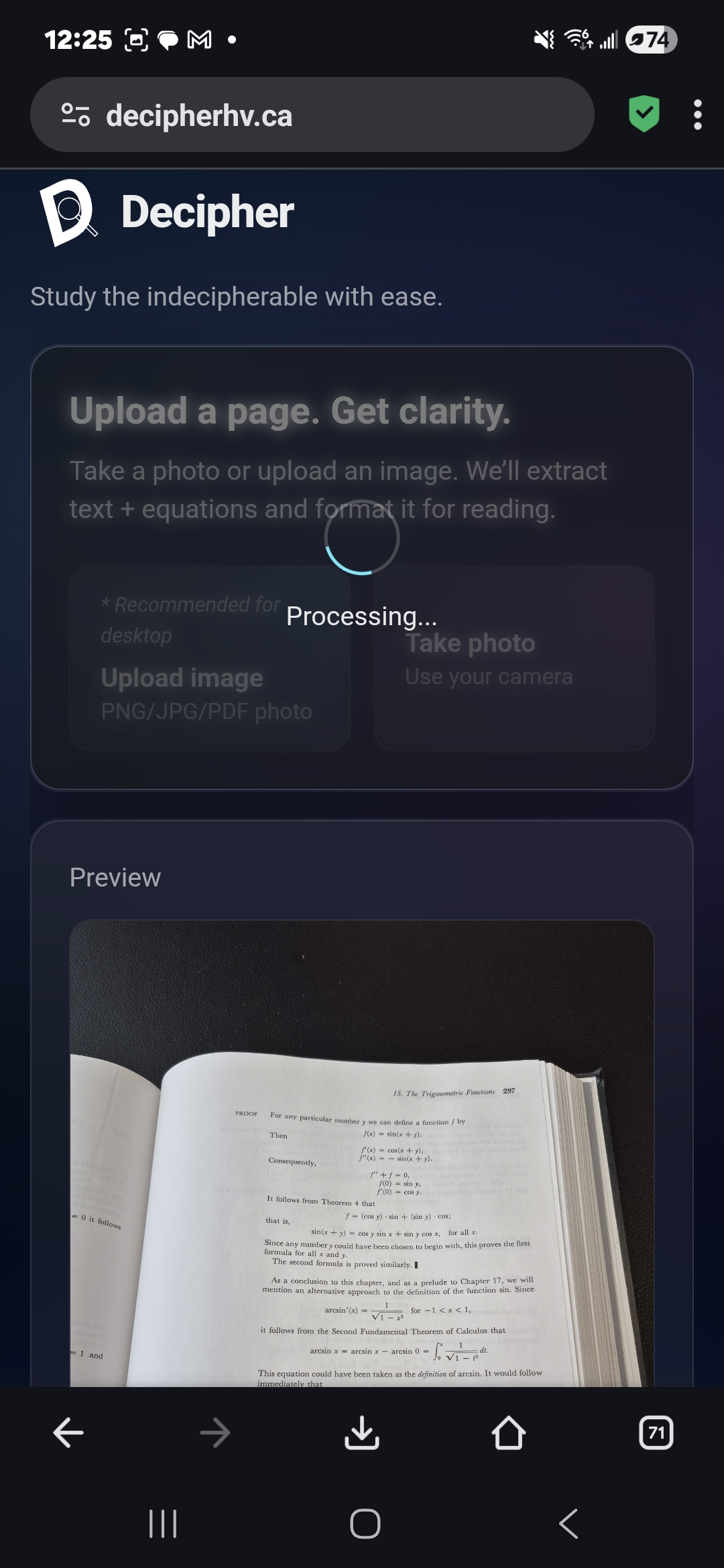The height and width of the screenshot is (1568, 724).
Task: Tap Android back navigation chevron
Action: [x=568, y=1523]
